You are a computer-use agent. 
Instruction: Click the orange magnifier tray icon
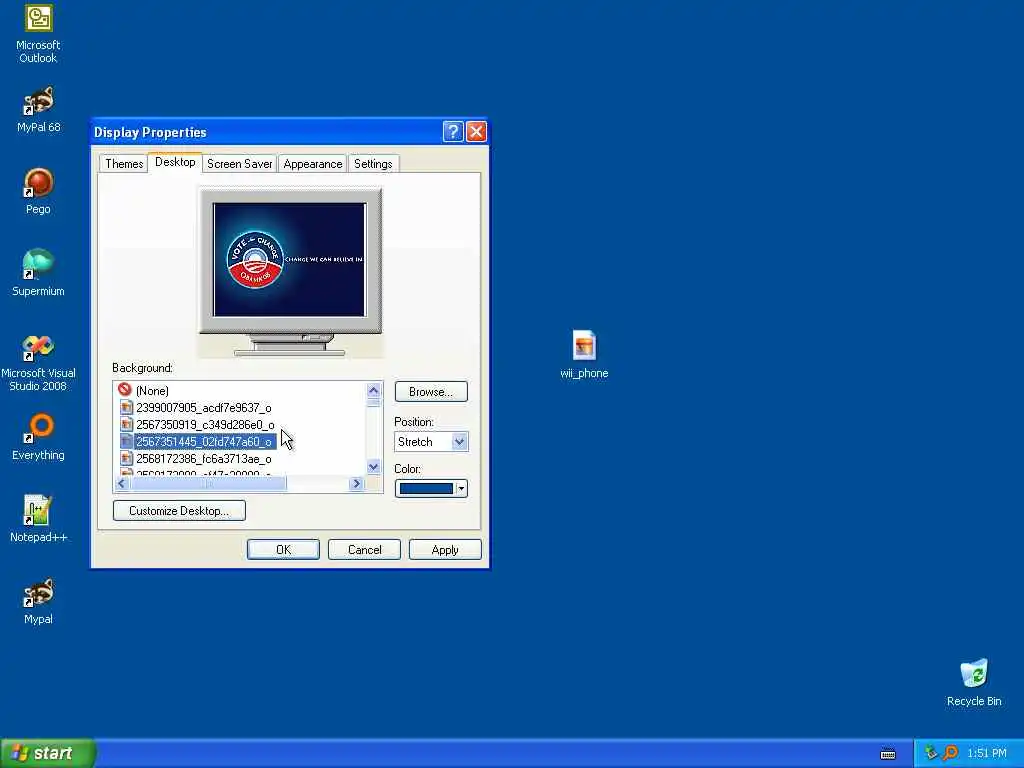point(951,753)
